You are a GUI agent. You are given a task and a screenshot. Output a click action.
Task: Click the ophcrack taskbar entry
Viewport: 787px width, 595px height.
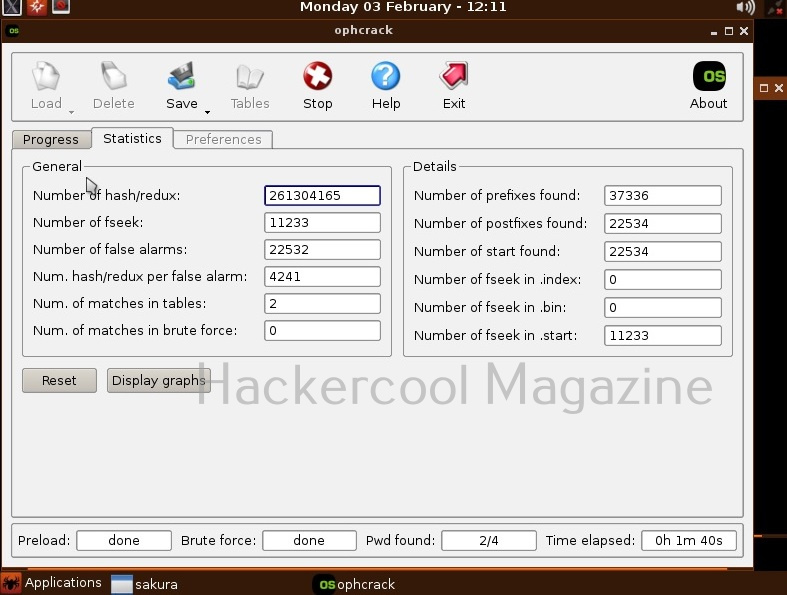tap(356, 584)
